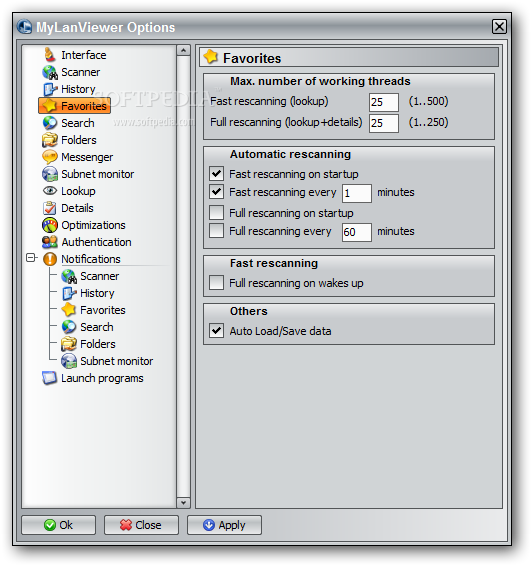
Task: Click the Fast rescanning lookup threads field
Action: (384, 102)
